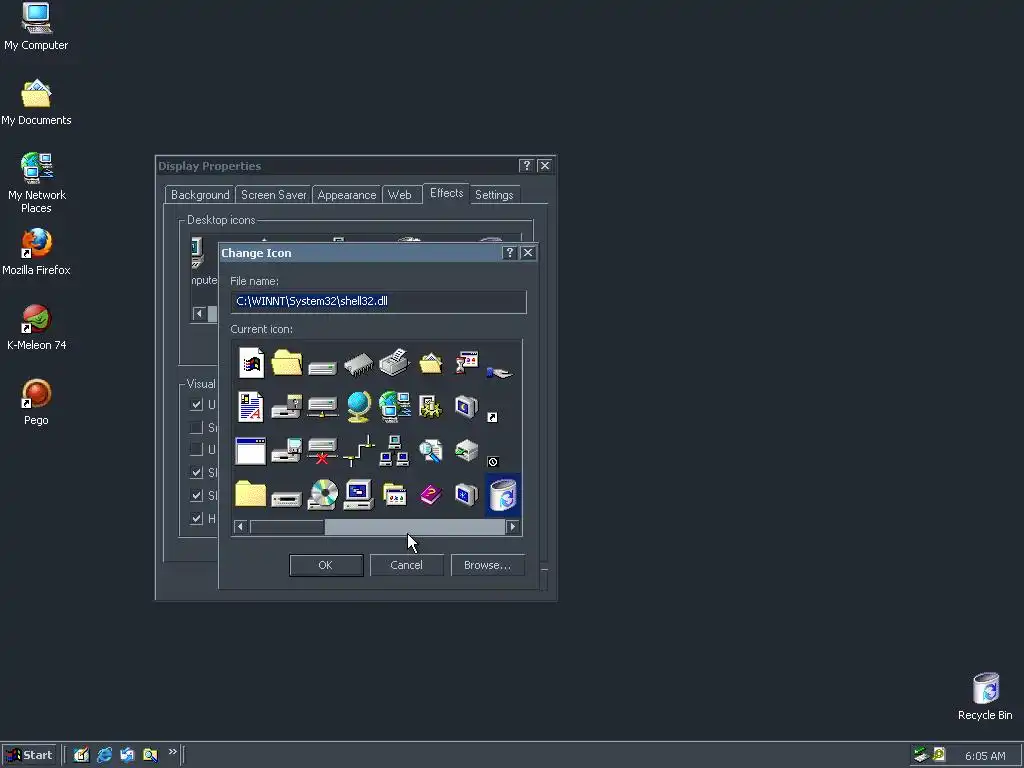Click the File name field with shell32.dll
The width and height of the screenshot is (1024, 768).
[379, 301]
